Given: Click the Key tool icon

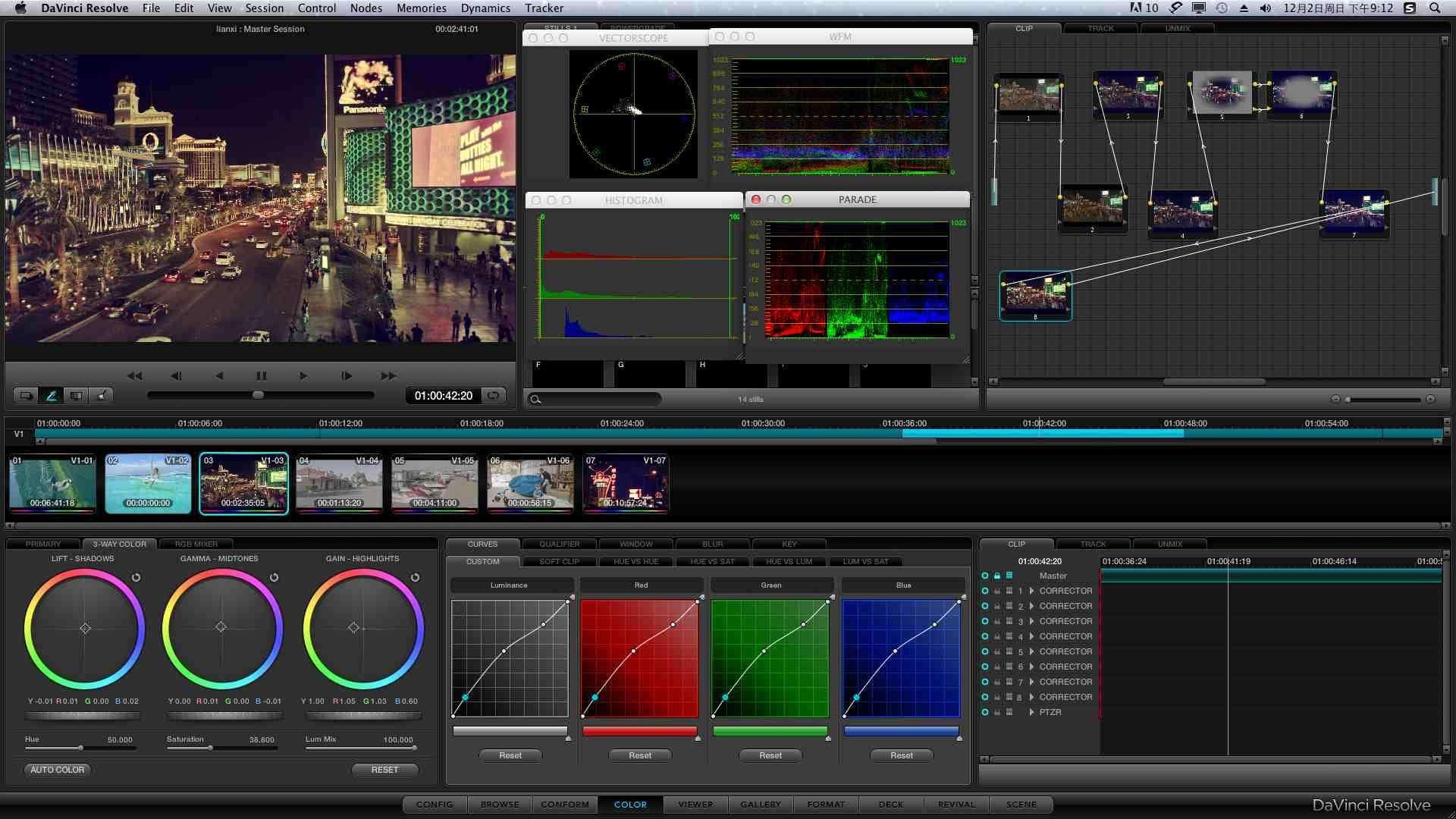Looking at the screenshot, I should click(789, 544).
